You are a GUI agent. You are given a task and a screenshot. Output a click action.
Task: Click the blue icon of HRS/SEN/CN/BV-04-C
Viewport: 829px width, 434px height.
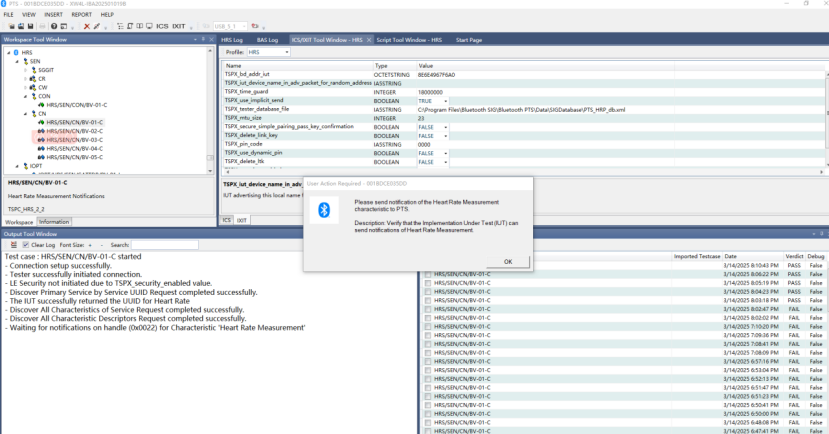(41, 149)
